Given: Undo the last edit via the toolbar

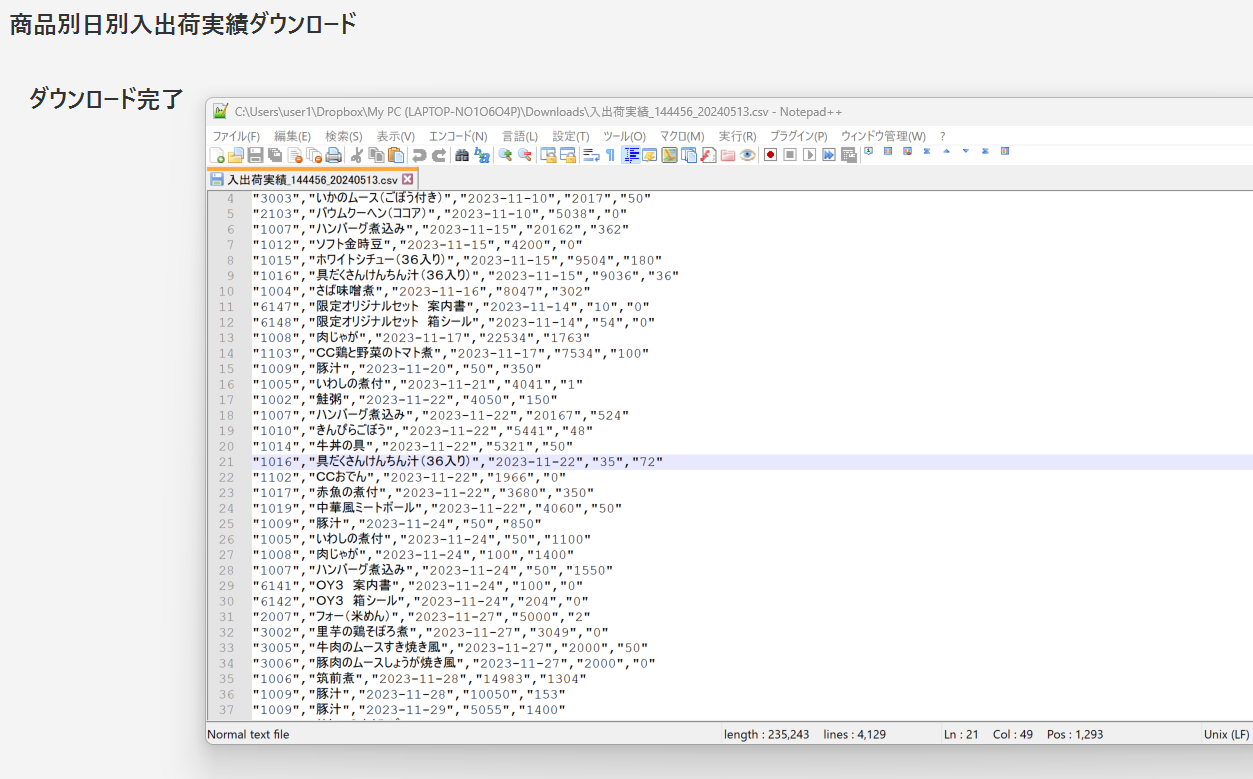Looking at the screenshot, I should (x=419, y=155).
